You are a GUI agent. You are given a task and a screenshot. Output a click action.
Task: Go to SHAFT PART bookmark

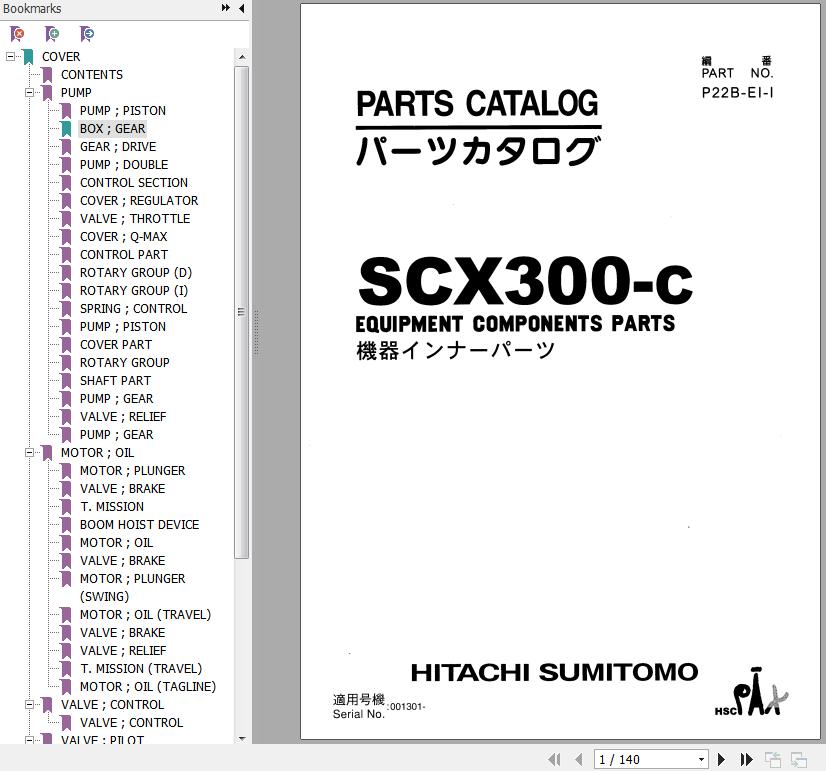[115, 380]
